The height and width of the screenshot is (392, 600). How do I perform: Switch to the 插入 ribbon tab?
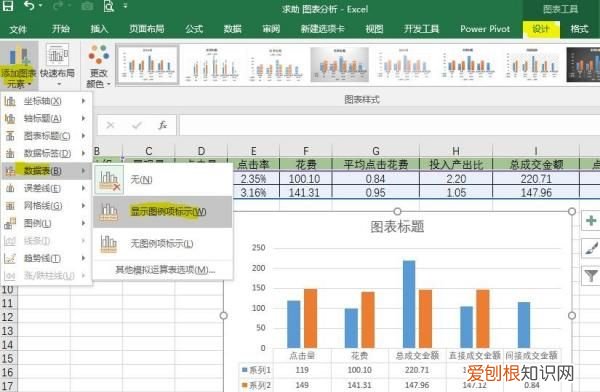(99, 29)
